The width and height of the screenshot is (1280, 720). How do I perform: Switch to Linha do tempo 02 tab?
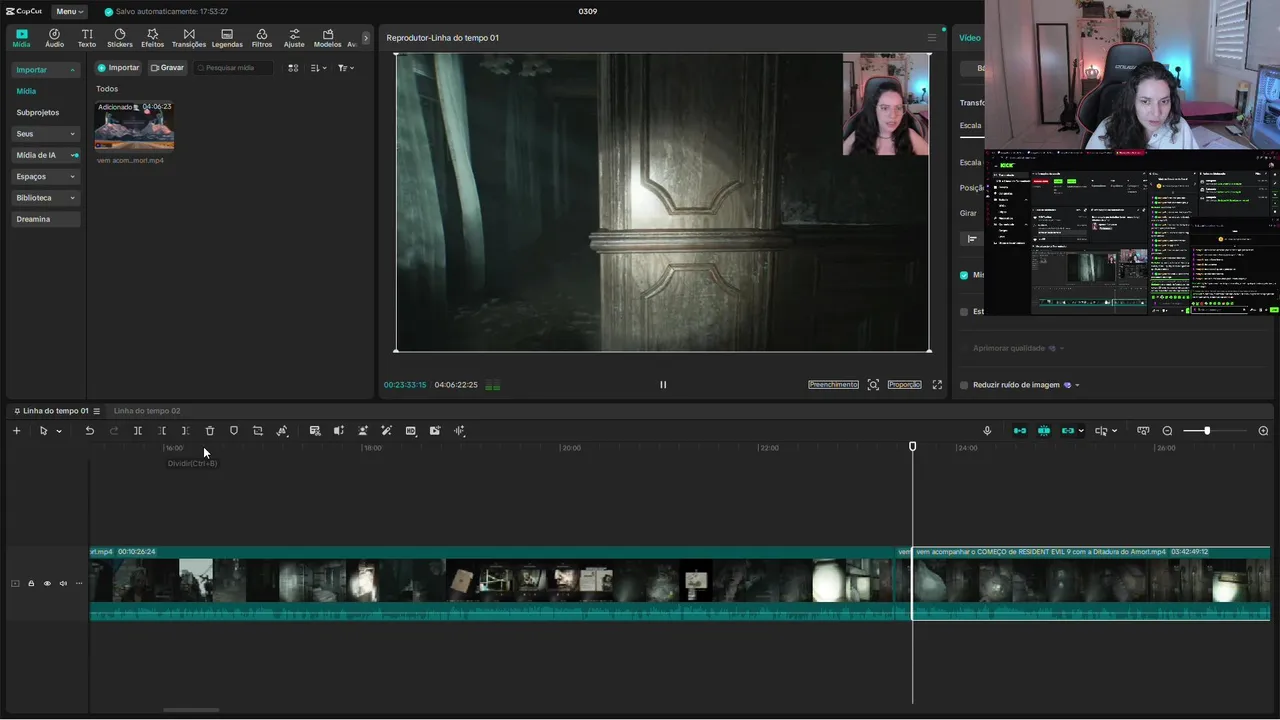tap(147, 411)
